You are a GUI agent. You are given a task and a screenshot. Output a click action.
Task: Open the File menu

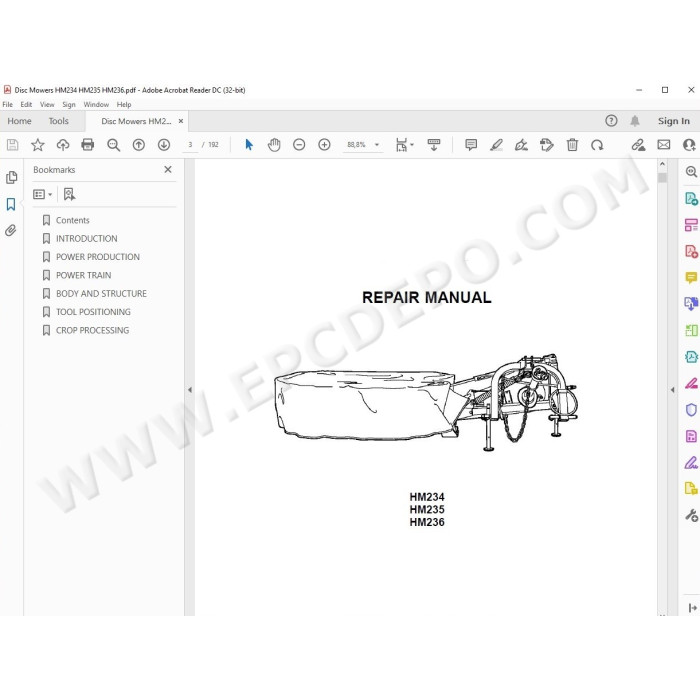8,104
